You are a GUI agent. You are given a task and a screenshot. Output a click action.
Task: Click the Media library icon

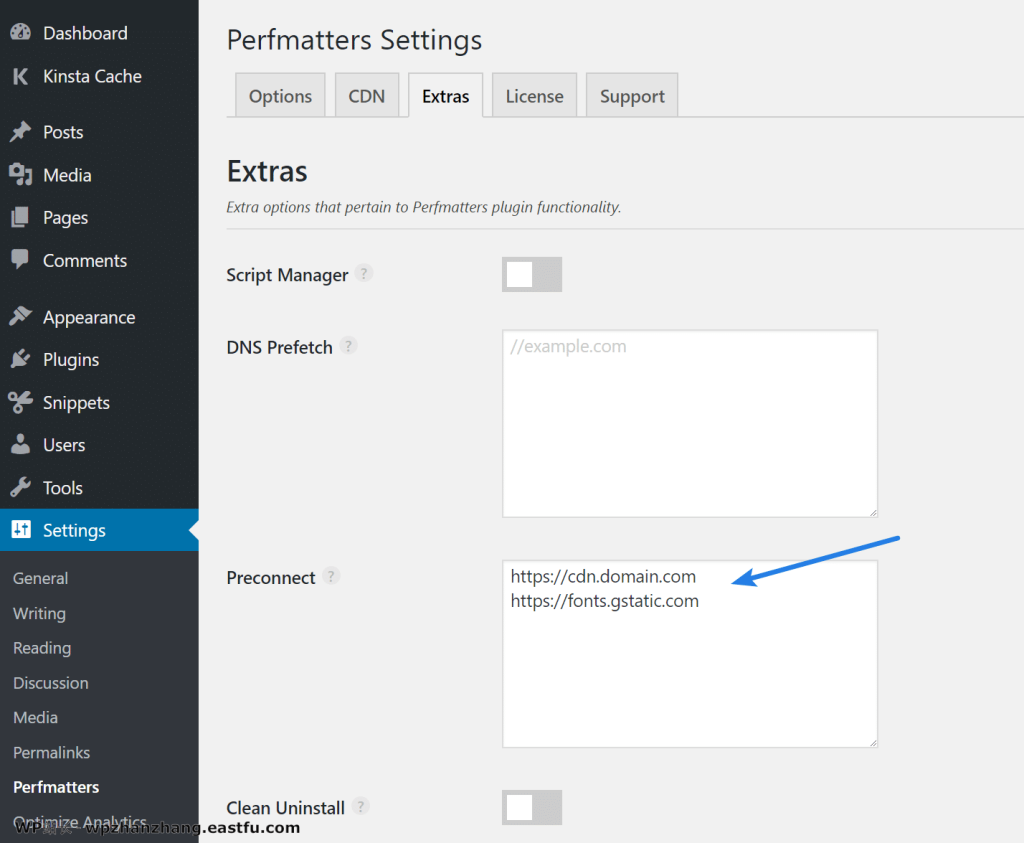click(20, 175)
